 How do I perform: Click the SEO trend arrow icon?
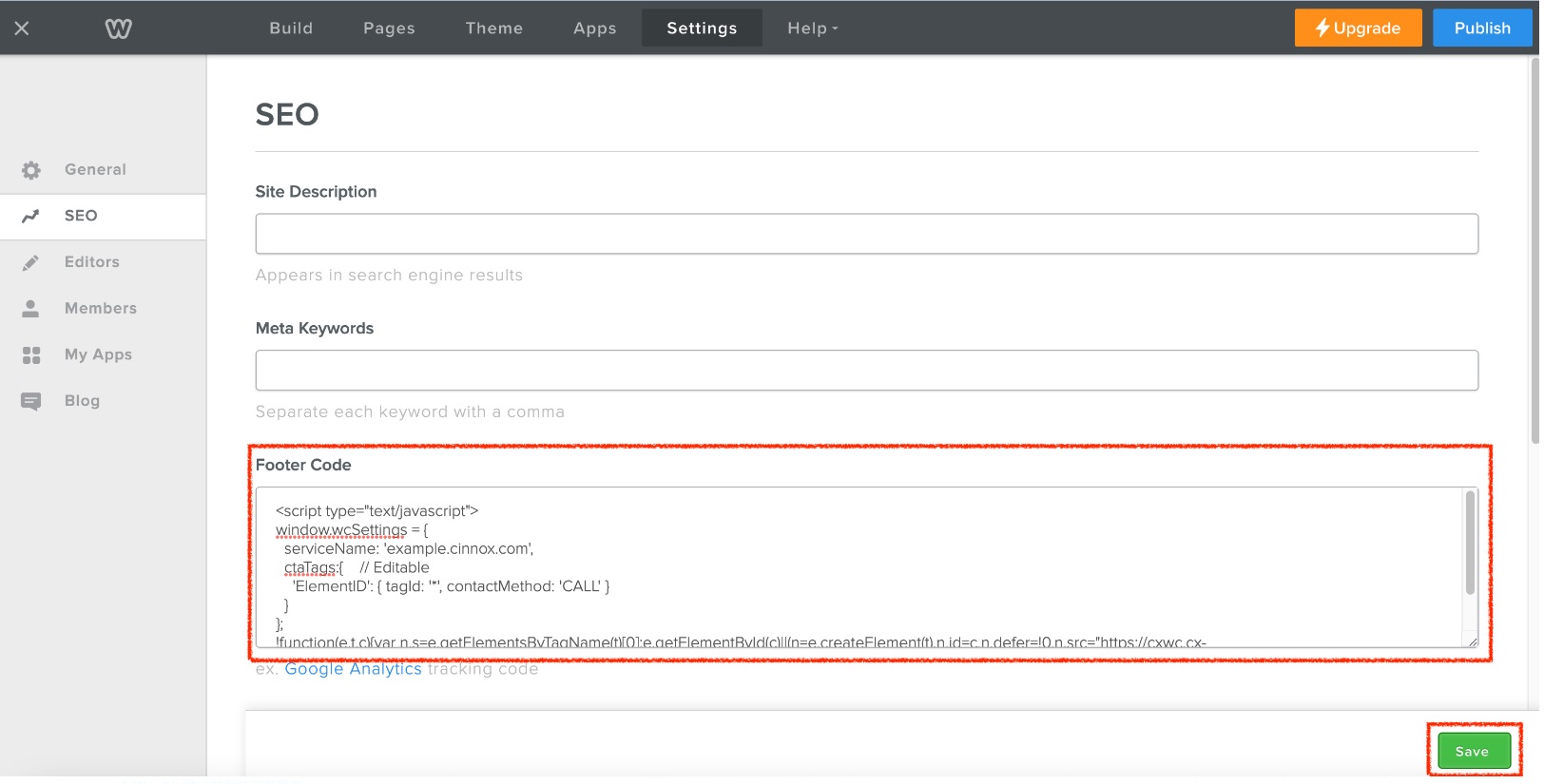tap(31, 216)
